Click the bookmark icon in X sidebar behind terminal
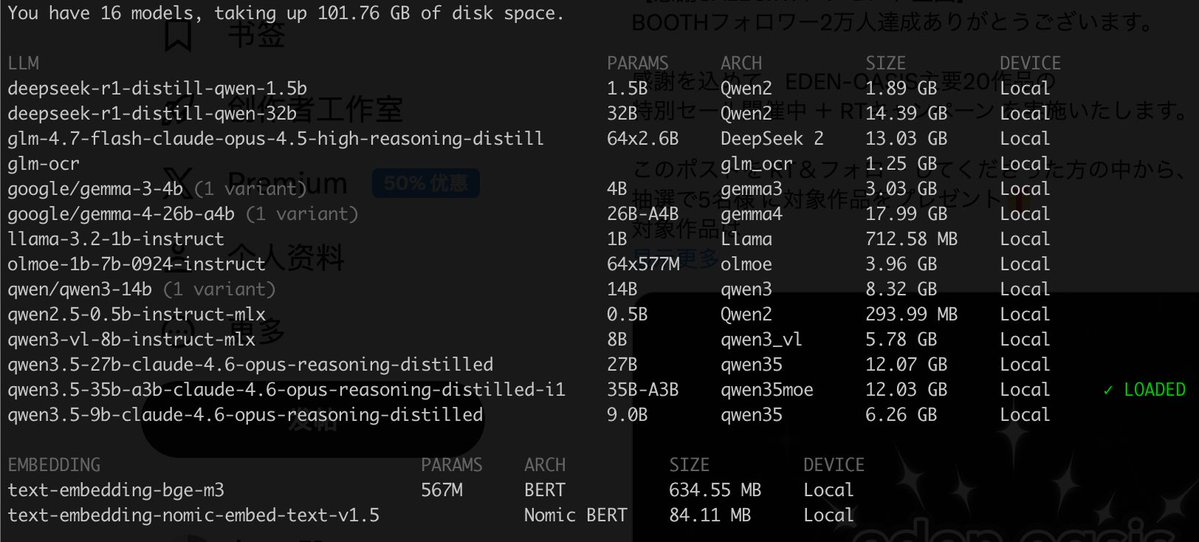1199x542 pixels. (x=177, y=37)
